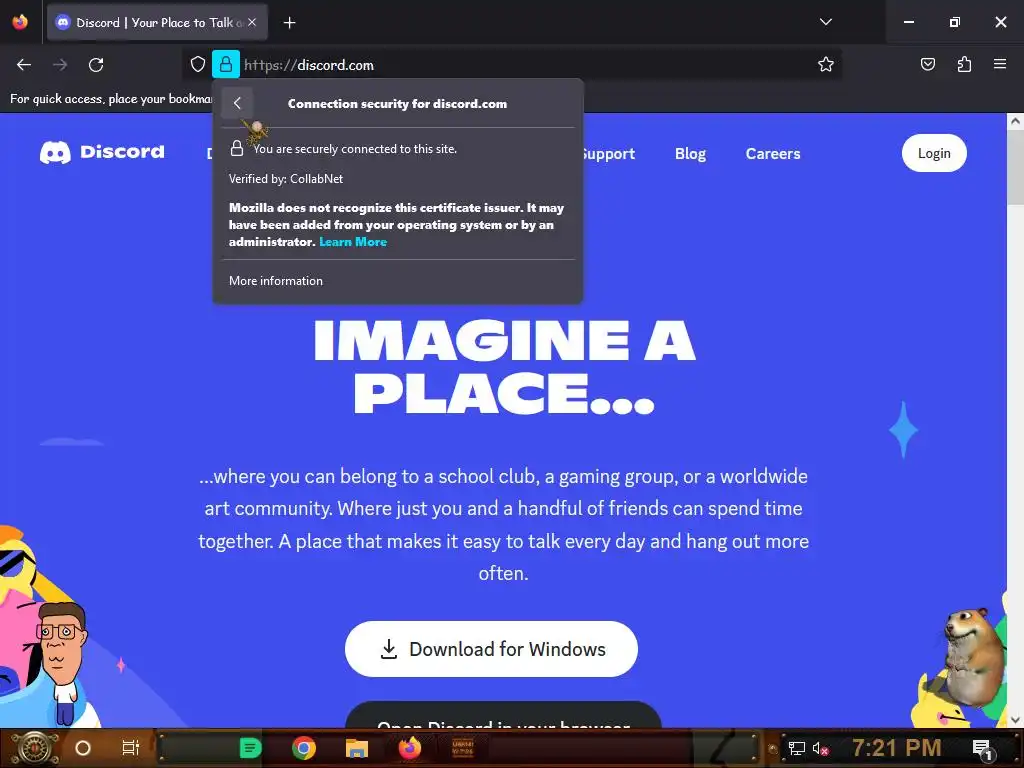The height and width of the screenshot is (768, 1024).
Task: Navigate back to the previous page
Action: (24, 65)
